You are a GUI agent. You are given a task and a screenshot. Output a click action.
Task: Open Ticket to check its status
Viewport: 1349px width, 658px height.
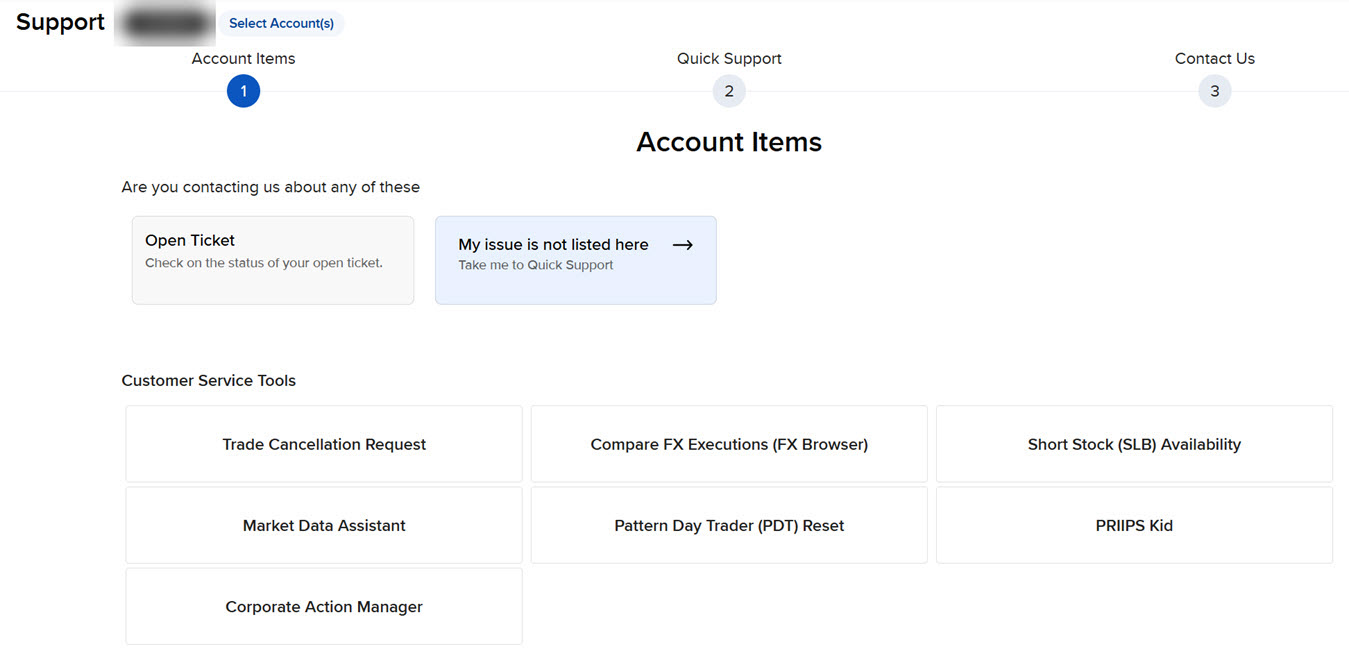pyautogui.click(x=272, y=259)
